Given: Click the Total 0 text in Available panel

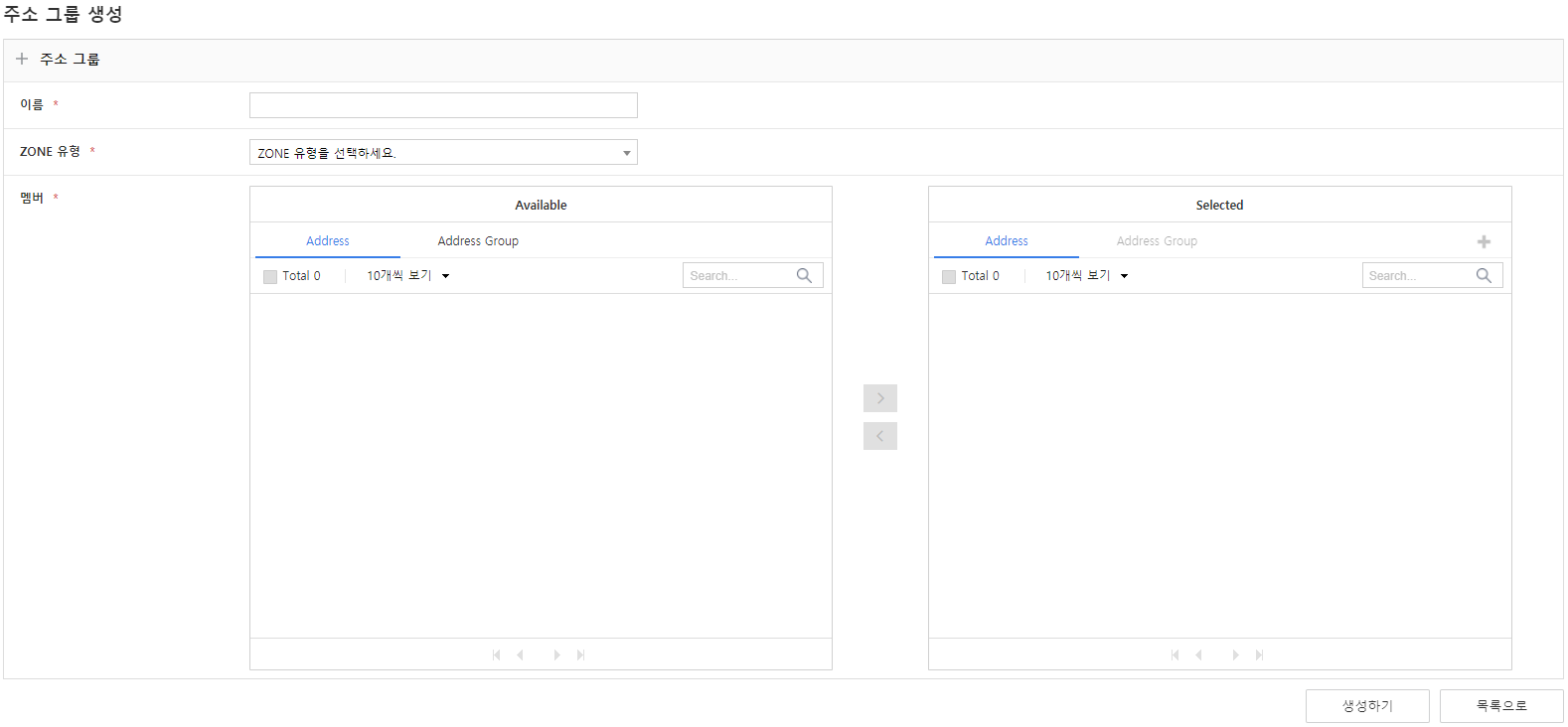Looking at the screenshot, I should (x=301, y=276).
